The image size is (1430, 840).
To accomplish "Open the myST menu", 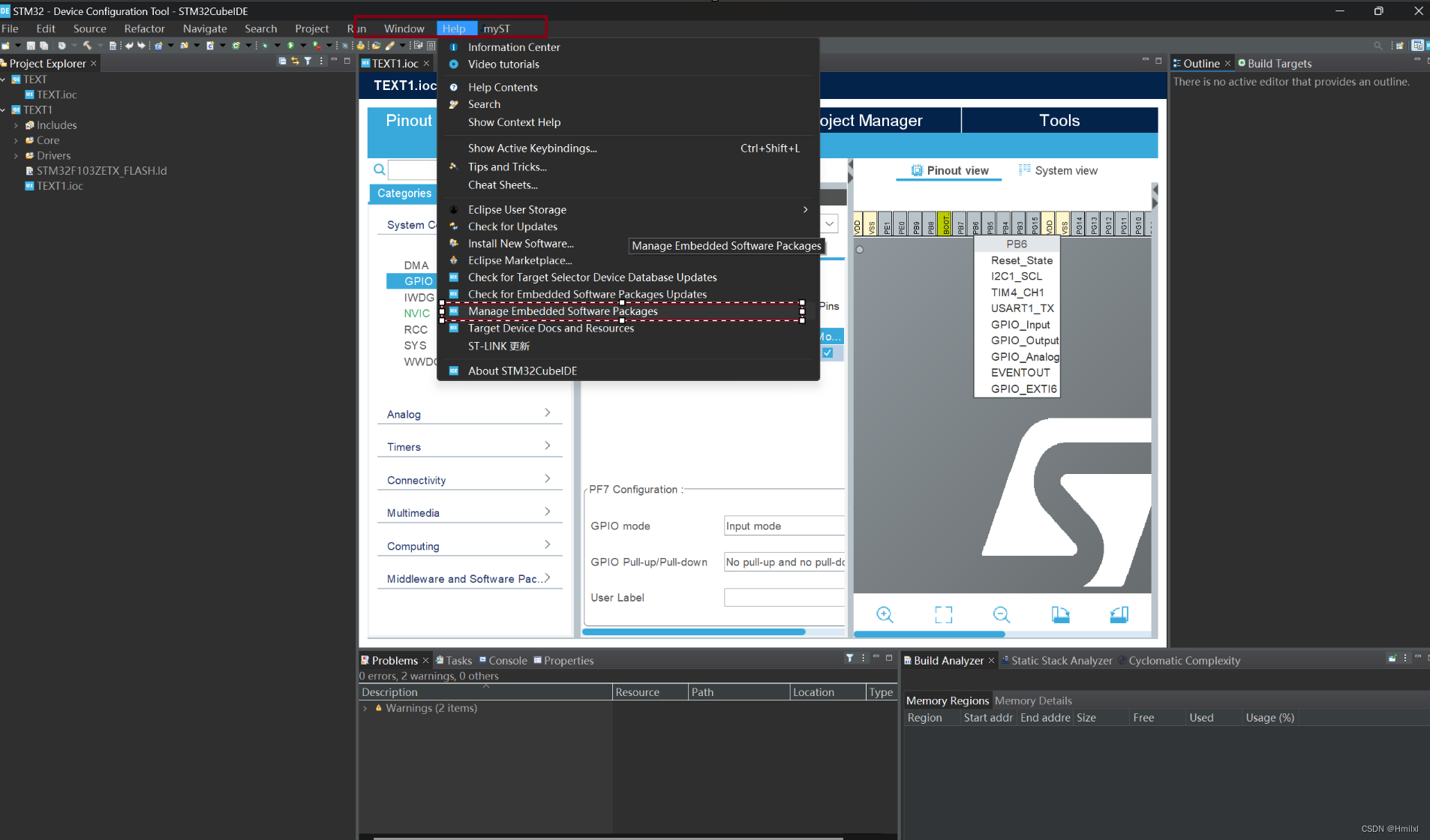I will coord(496,28).
